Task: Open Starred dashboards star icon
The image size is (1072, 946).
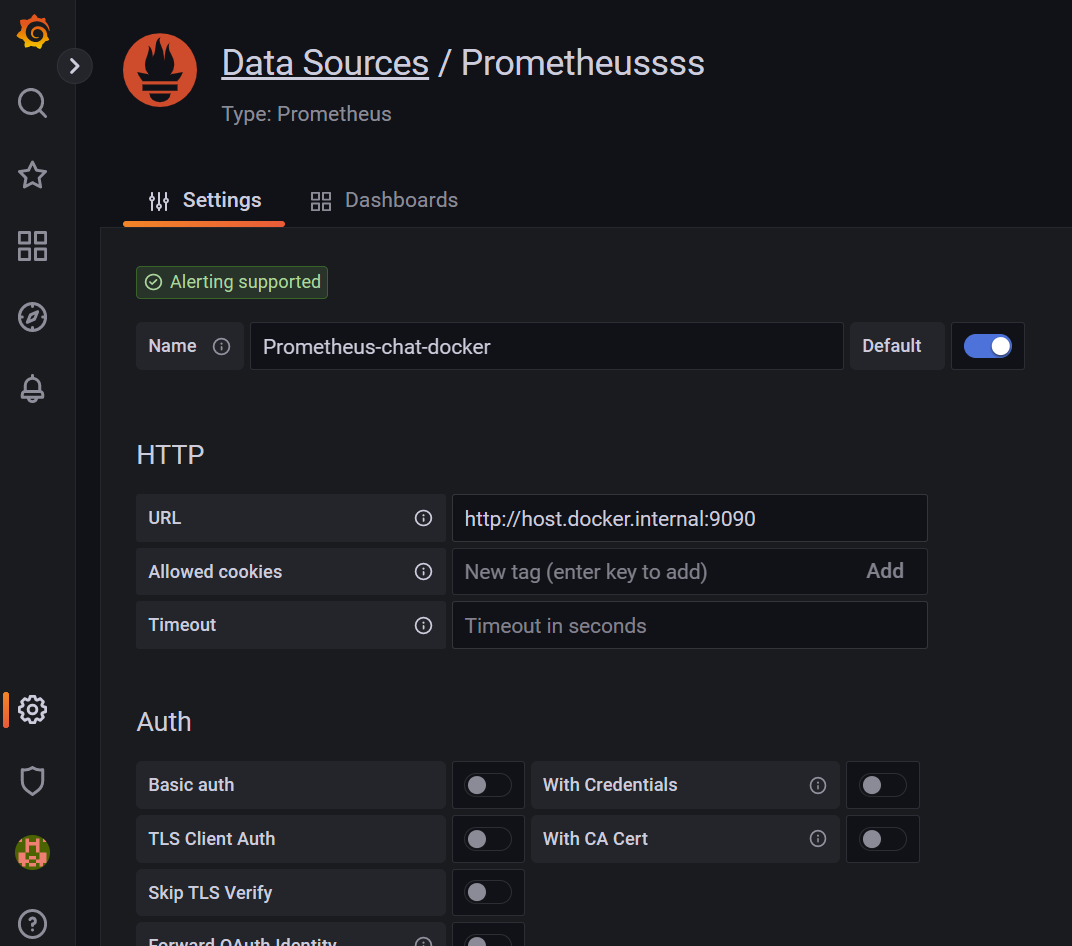Action: pos(32,175)
